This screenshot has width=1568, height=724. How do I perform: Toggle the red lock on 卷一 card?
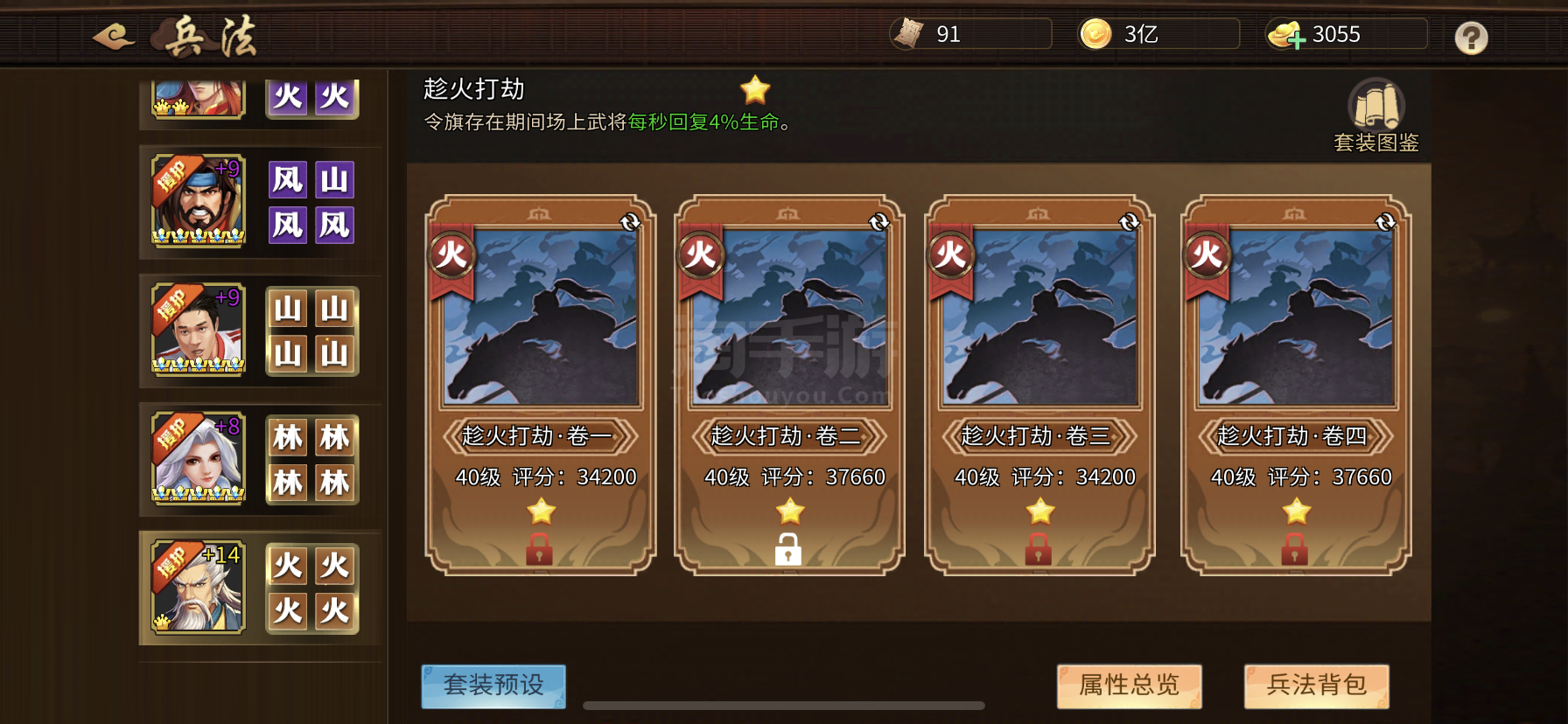(539, 549)
